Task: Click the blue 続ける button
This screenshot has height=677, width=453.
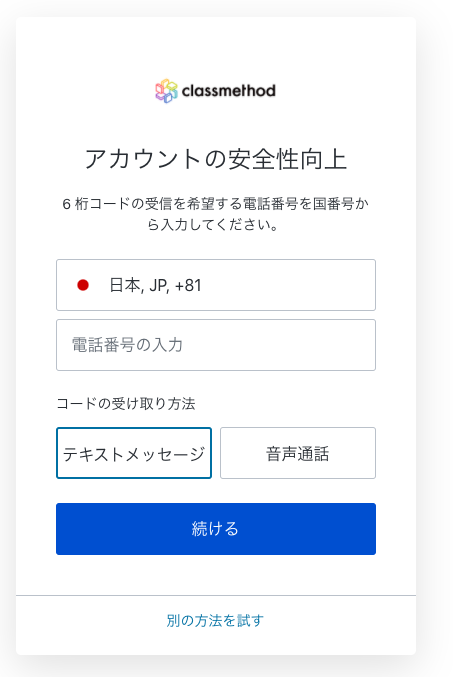Action: [x=216, y=529]
